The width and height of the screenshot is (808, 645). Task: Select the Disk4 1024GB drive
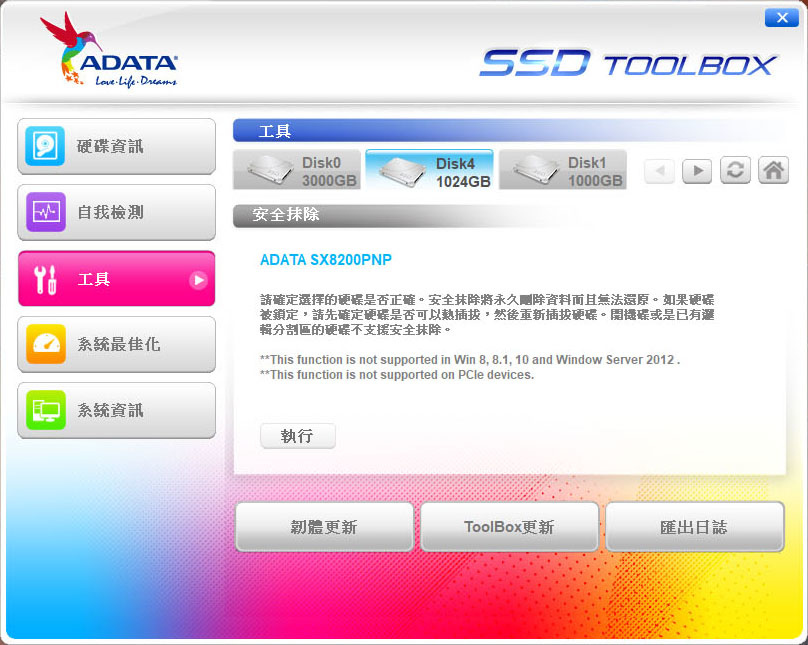tap(429, 170)
